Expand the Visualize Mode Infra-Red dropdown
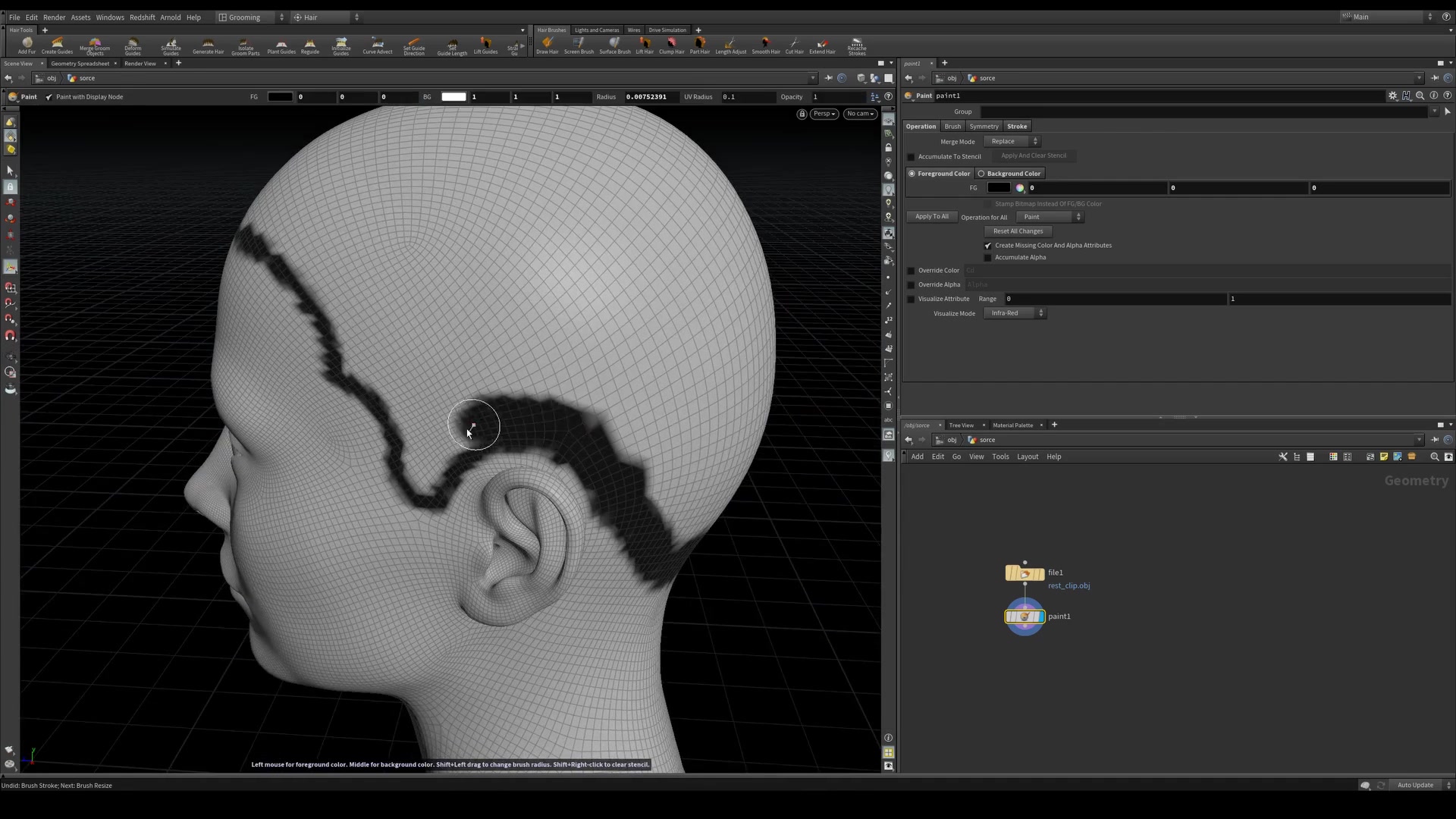 tap(1014, 313)
